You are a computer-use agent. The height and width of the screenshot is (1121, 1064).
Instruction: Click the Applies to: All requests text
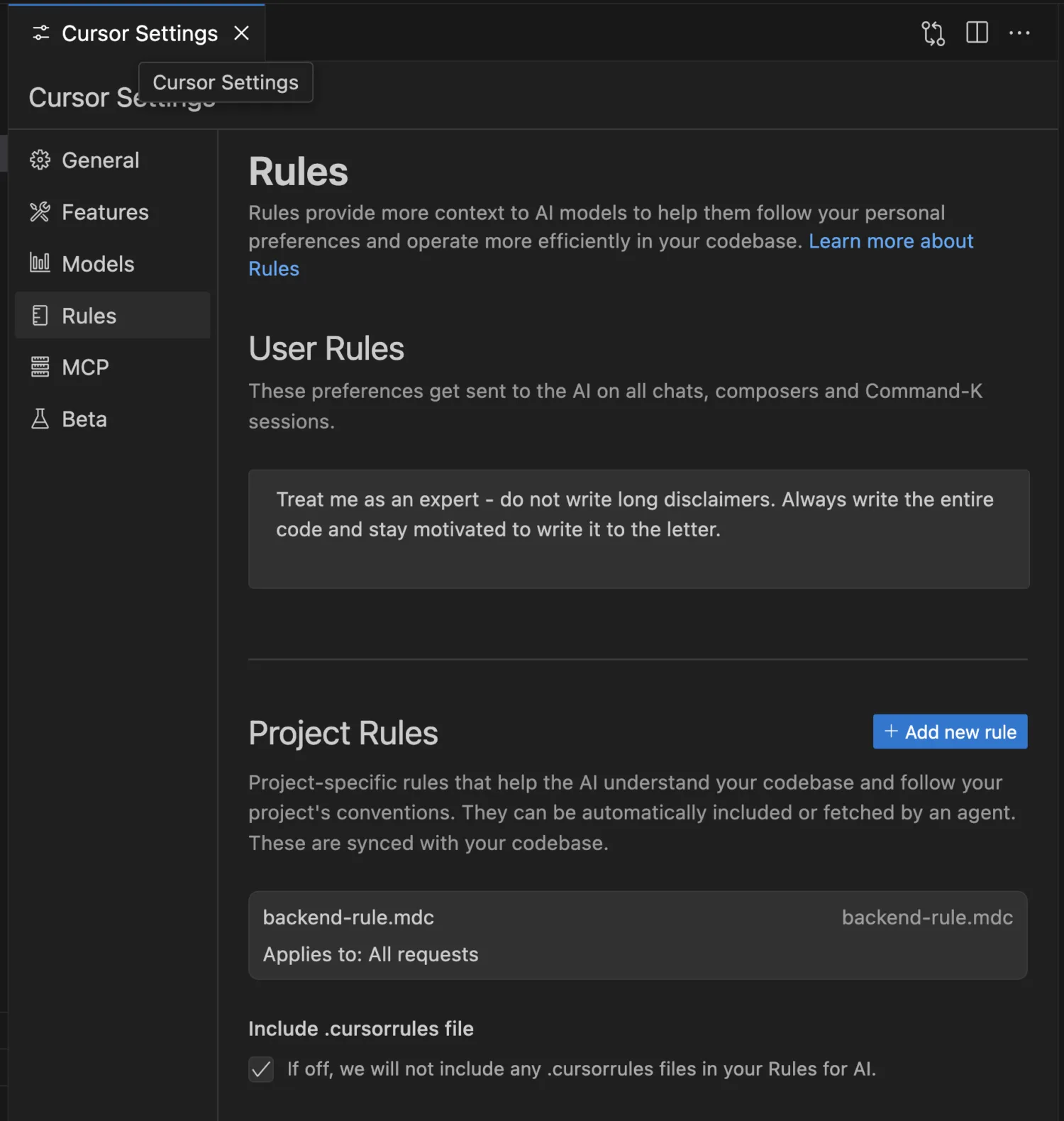(x=370, y=954)
